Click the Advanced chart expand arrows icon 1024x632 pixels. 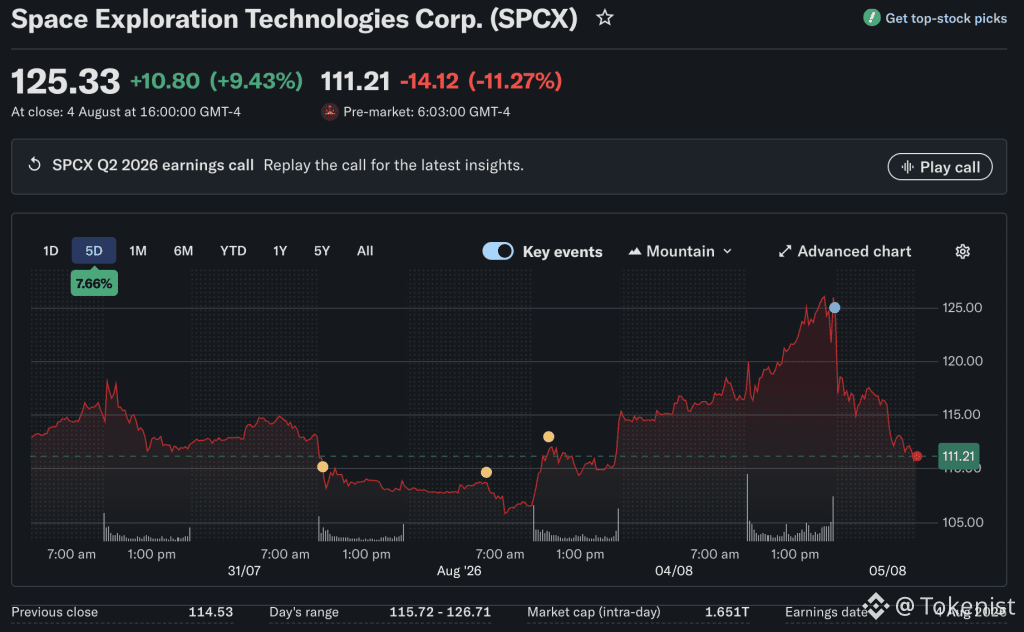click(x=784, y=251)
